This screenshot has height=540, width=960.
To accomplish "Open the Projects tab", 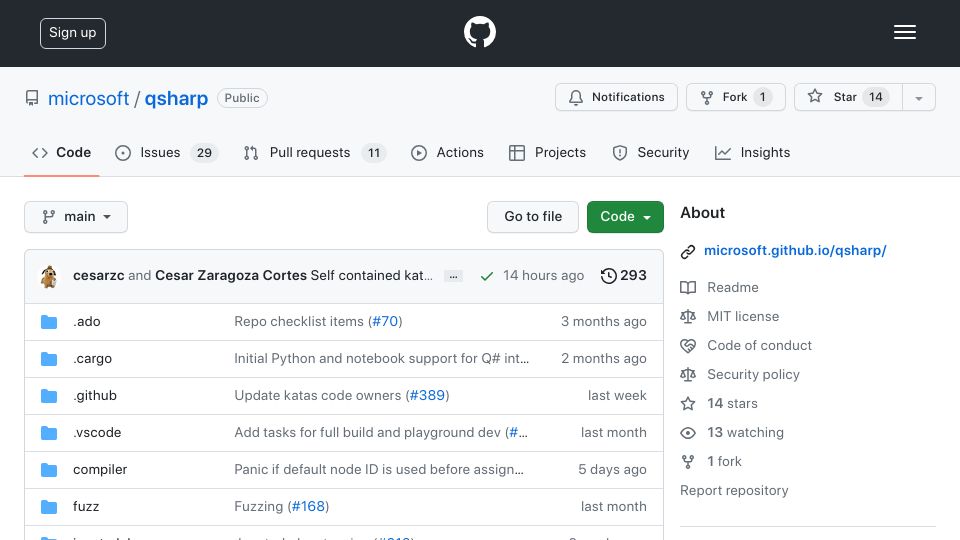I will pos(547,152).
